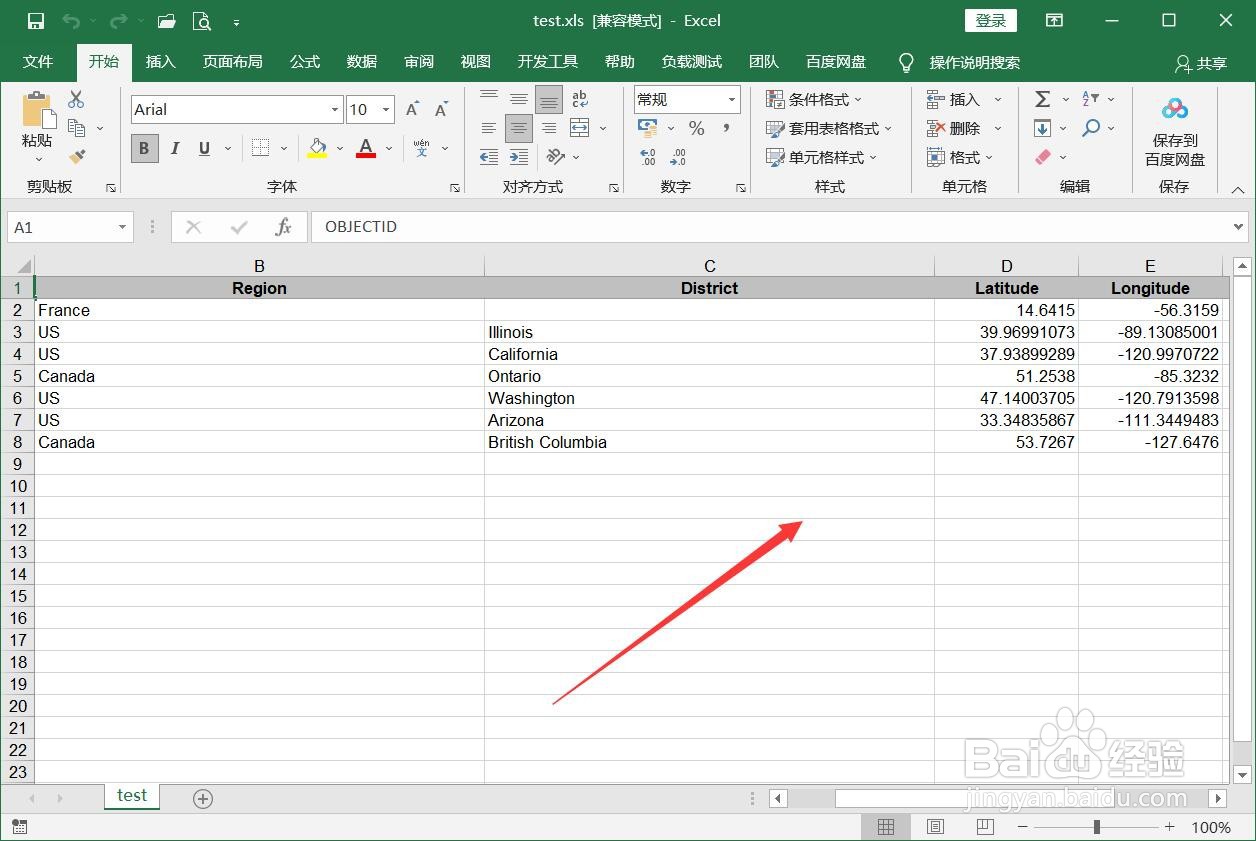This screenshot has width=1256, height=841.
Task: Click the Paste clipboard icon
Action: pyautogui.click(x=37, y=110)
